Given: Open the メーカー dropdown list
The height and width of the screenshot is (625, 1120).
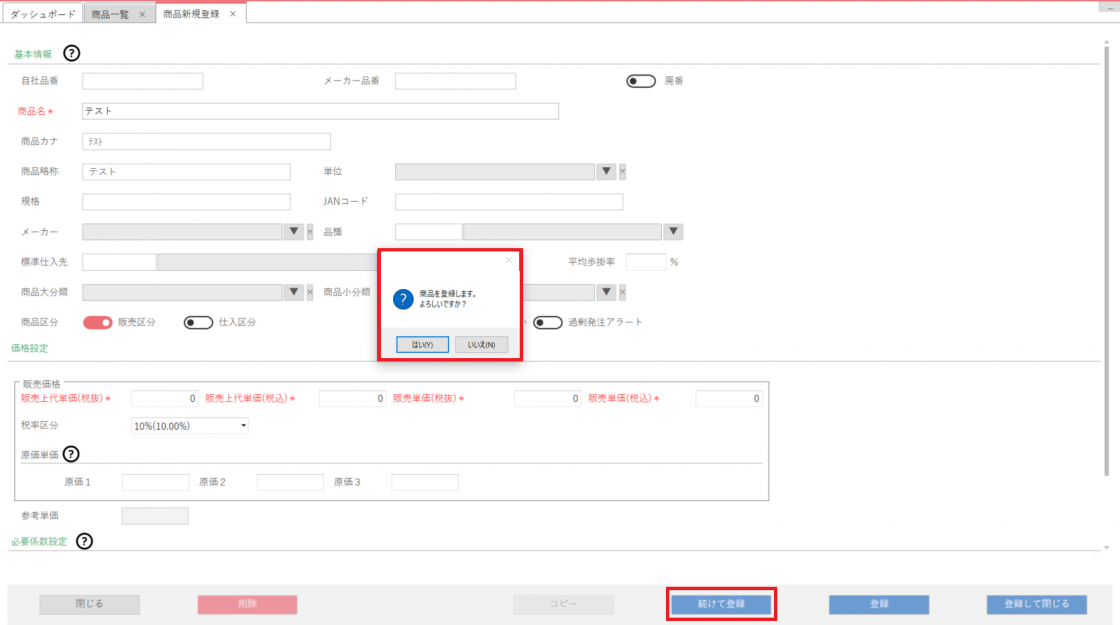Looking at the screenshot, I should click(x=292, y=232).
